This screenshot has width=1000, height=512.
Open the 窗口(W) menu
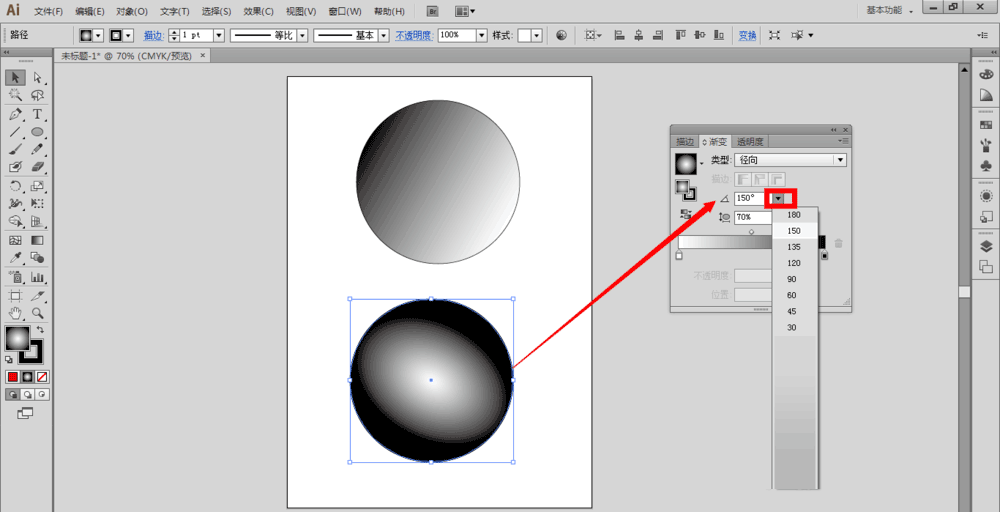pyautogui.click(x=345, y=11)
